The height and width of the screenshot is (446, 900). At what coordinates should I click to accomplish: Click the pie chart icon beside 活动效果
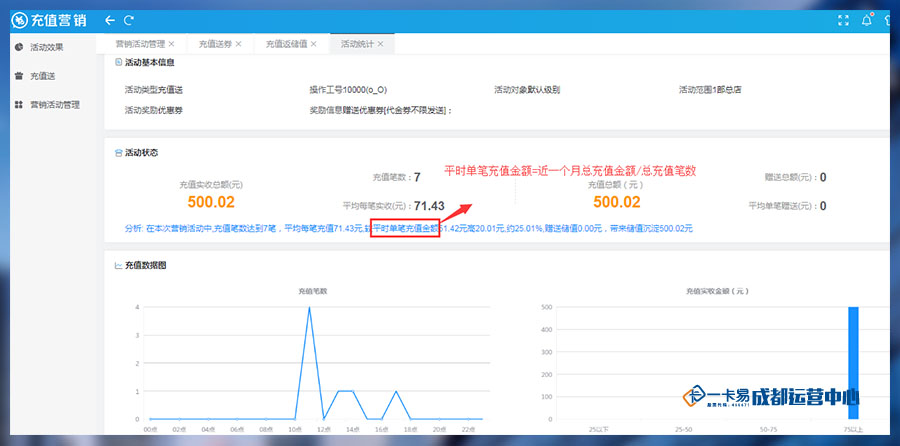pyautogui.click(x=19, y=47)
